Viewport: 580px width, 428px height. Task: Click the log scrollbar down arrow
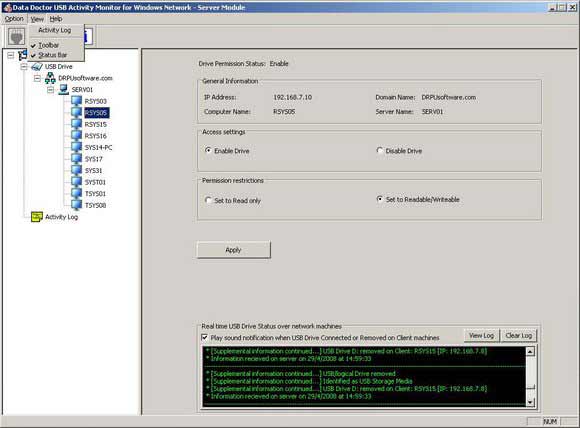pos(530,402)
